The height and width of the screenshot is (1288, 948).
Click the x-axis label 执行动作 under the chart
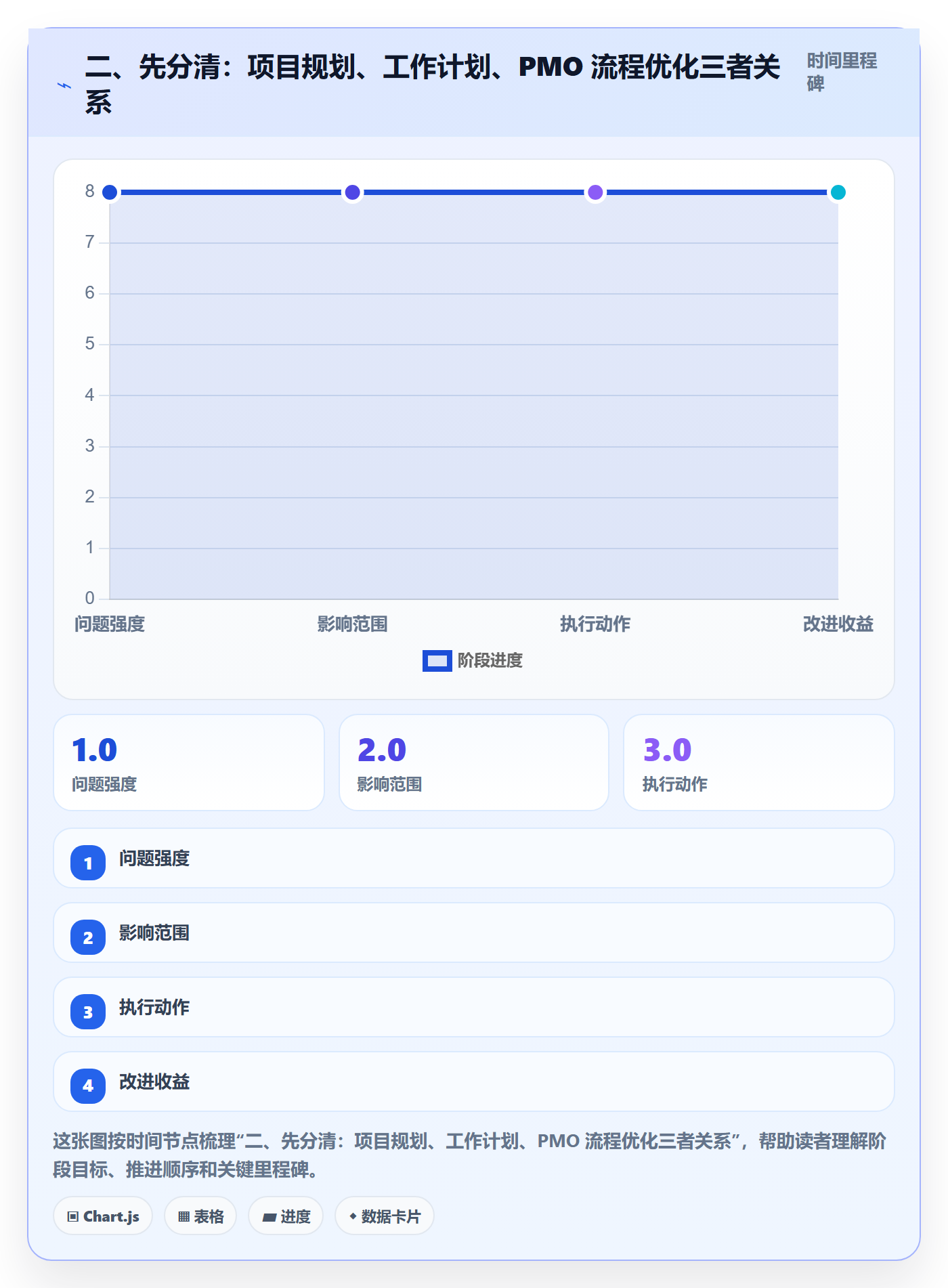pyautogui.click(x=595, y=624)
